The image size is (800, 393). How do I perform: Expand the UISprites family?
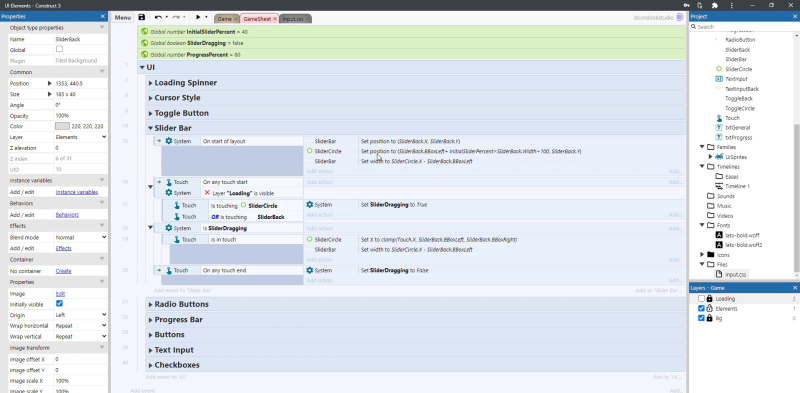[x=710, y=157]
